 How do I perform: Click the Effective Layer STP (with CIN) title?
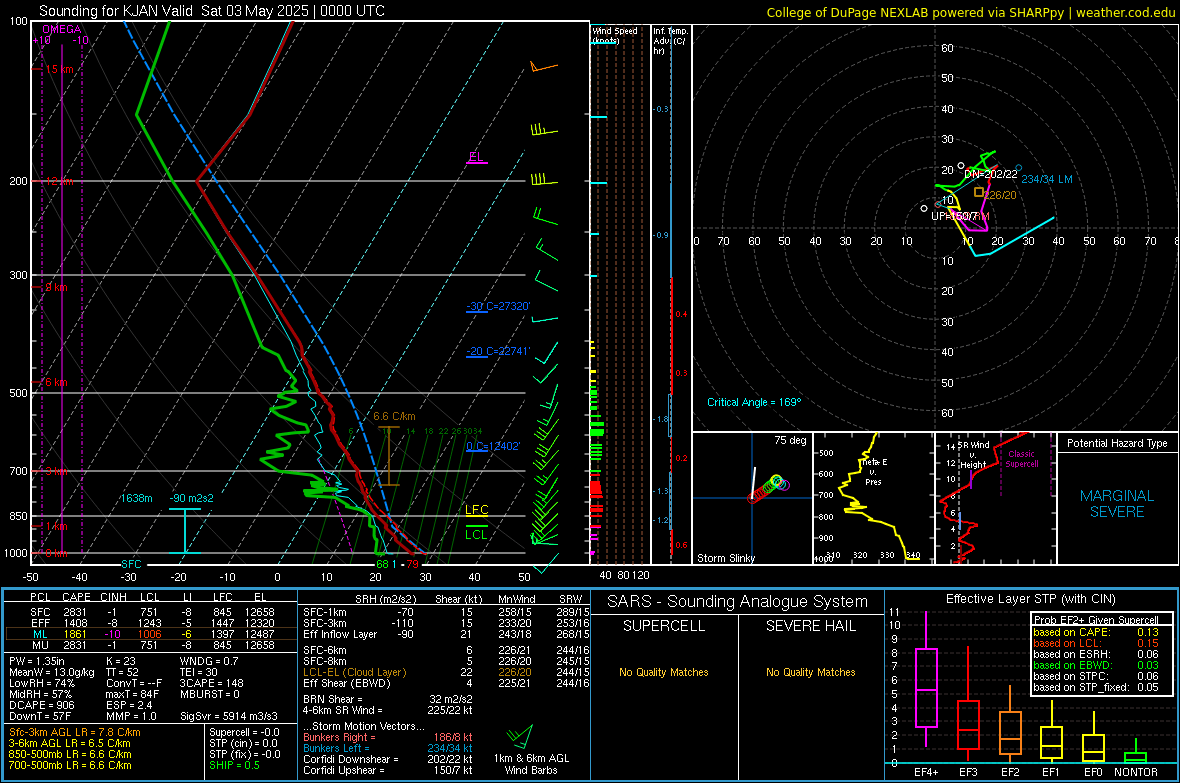tap(1030, 599)
